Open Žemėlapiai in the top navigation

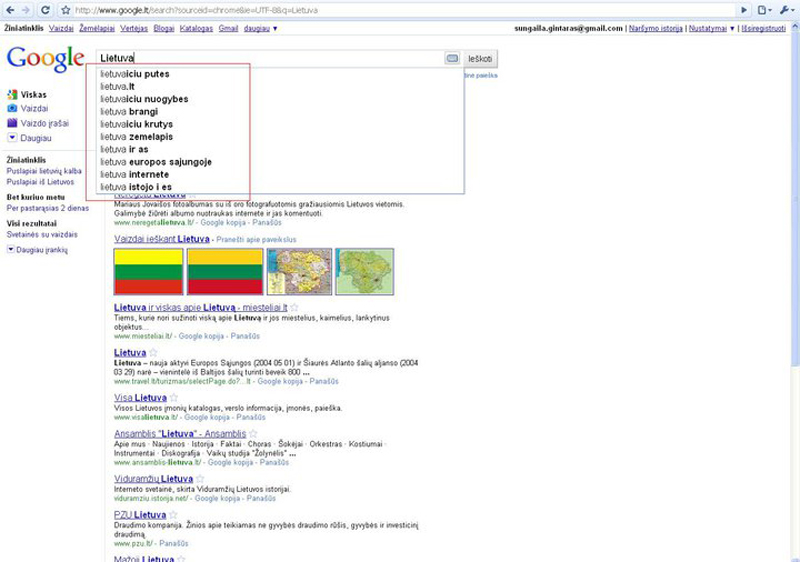click(97, 29)
